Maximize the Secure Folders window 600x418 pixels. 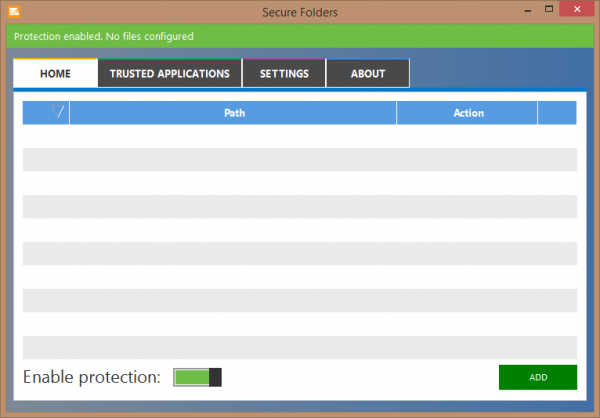click(549, 9)
